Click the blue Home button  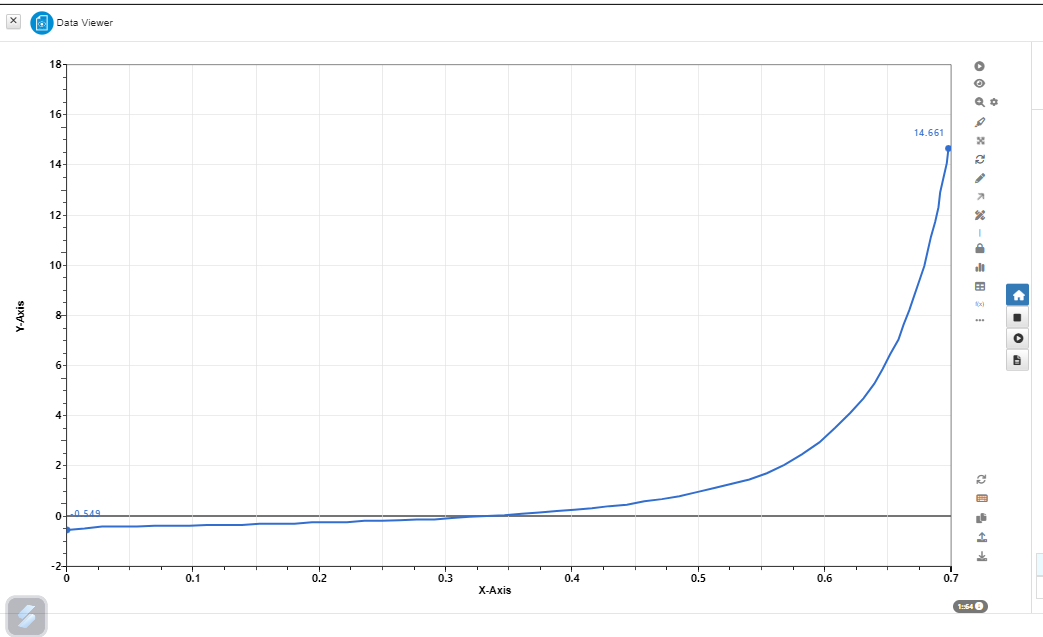[x=1018, y=295]
